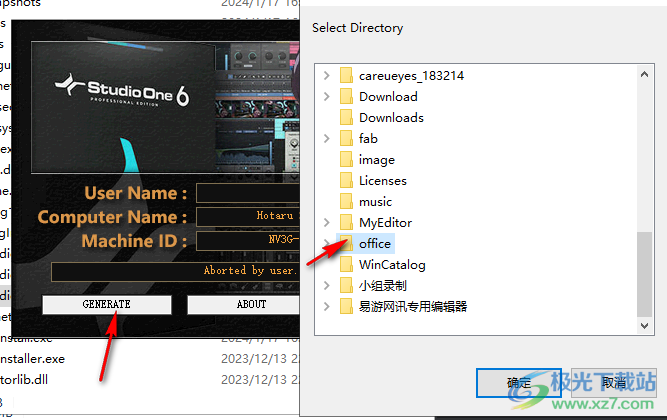Screen dimensions: 667x420
Task: Click the Machine ID field
Action: click(248, 240)
